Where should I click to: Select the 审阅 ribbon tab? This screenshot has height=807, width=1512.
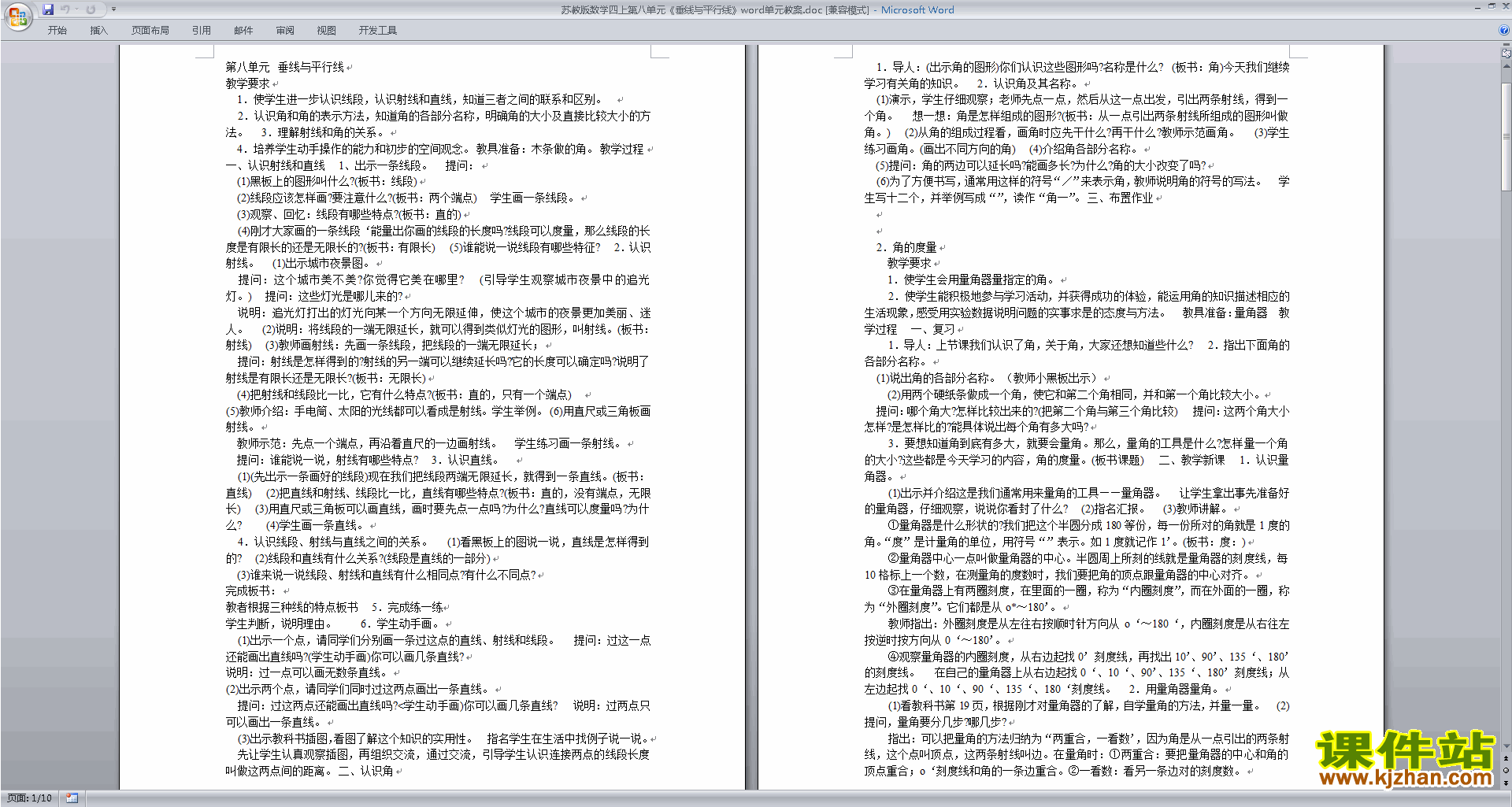tap(285, 31)
